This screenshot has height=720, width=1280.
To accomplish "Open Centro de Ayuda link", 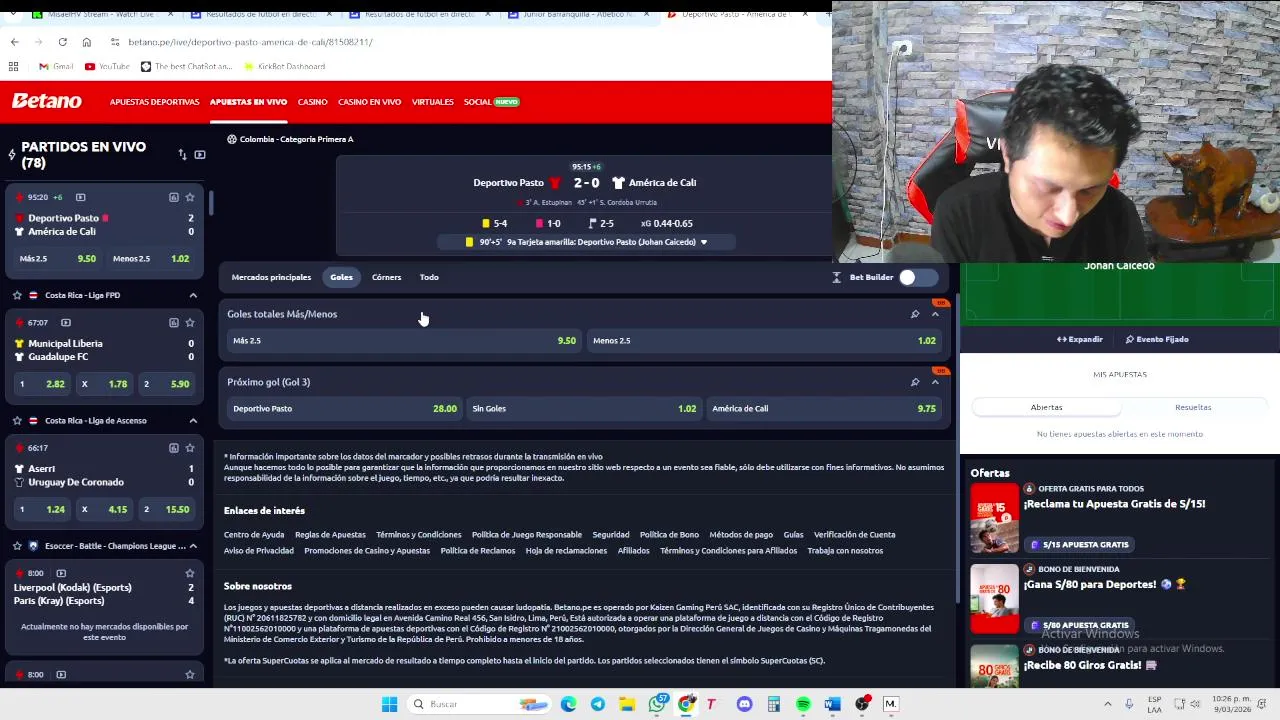I will tap(254, 535).
